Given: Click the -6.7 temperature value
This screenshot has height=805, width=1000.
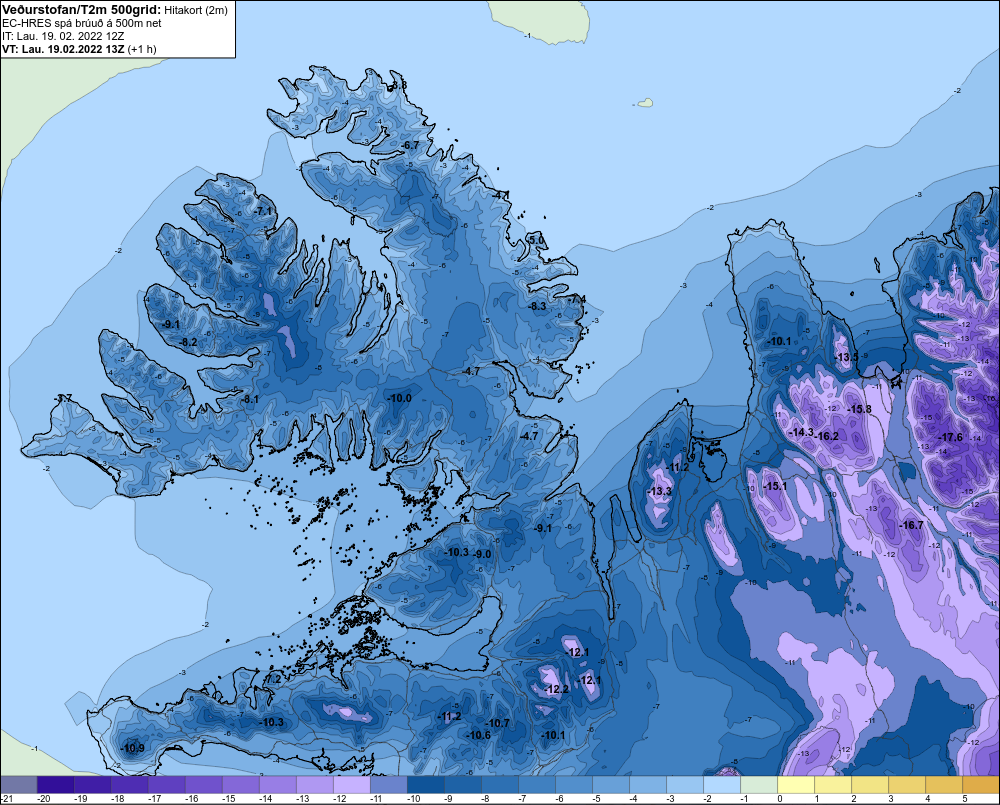Looking at the screenshot, I should pyautogui.click(x=410, y=145).
